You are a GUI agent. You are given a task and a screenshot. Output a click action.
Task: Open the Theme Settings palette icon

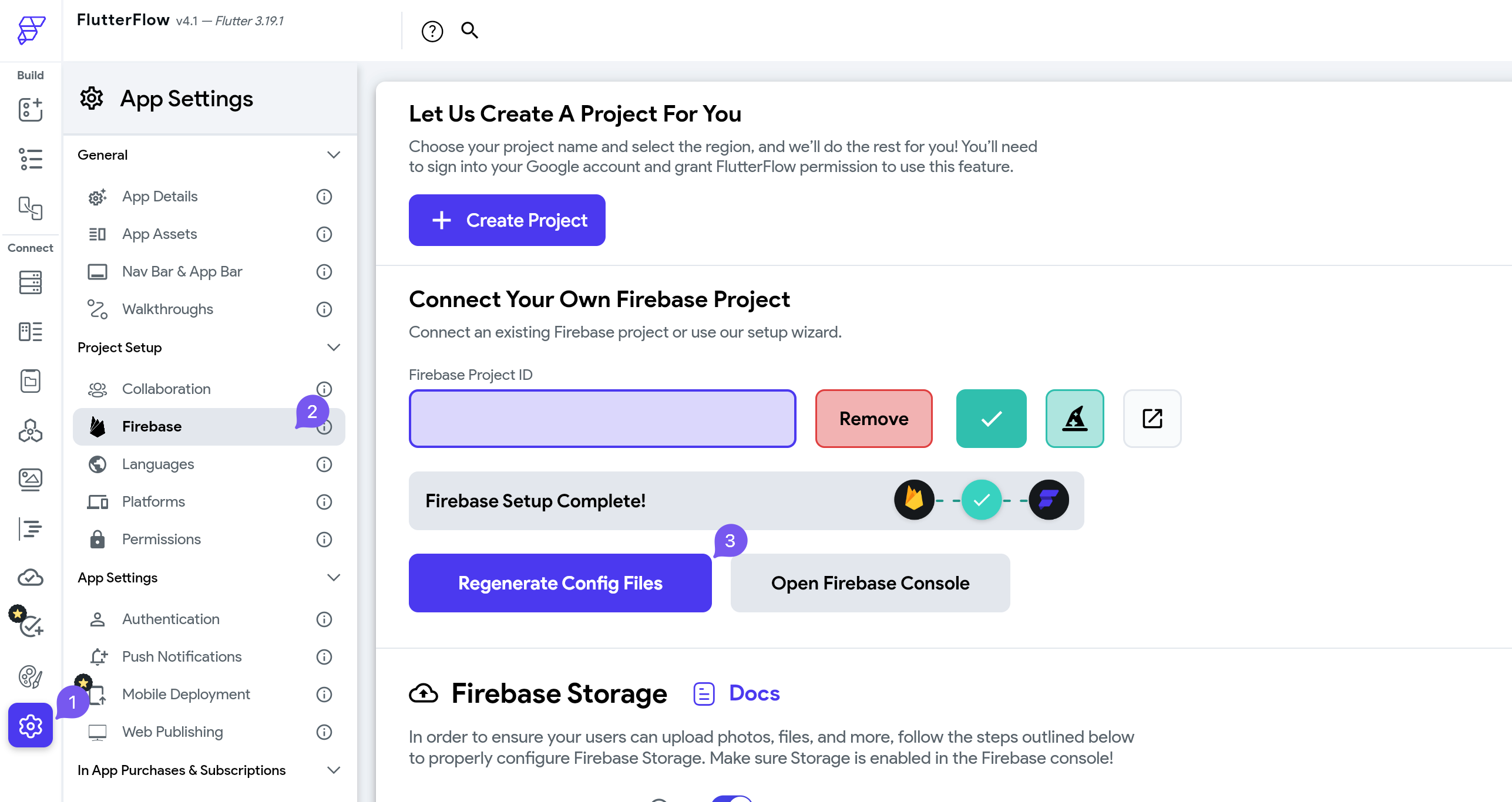[x=31, y=677]
